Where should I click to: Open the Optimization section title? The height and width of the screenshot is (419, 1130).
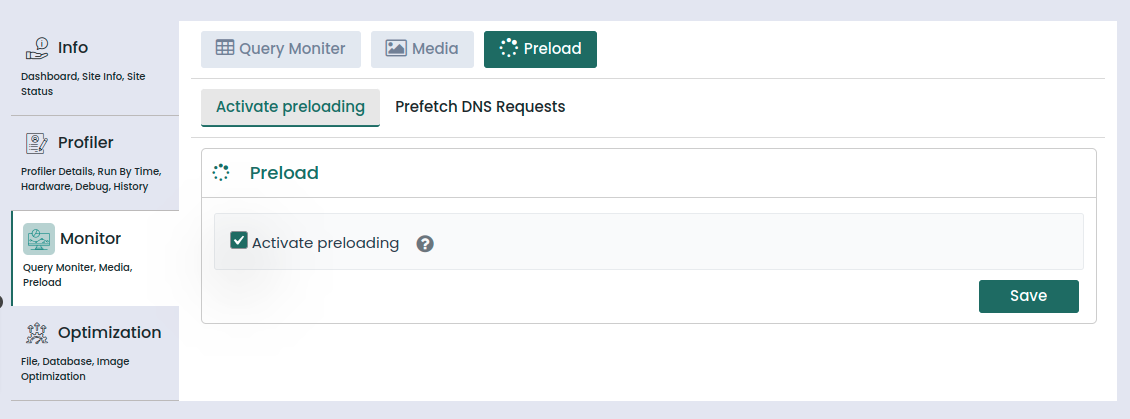point(109,333)
